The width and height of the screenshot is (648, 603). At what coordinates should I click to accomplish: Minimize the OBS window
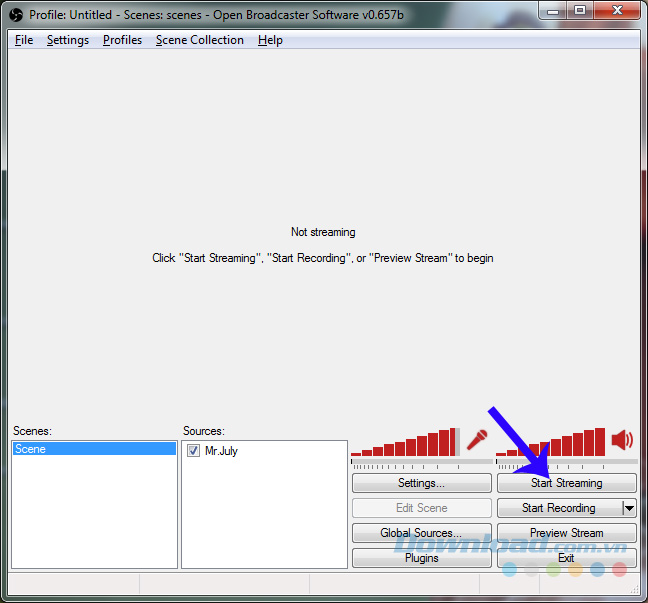(553, 11)
